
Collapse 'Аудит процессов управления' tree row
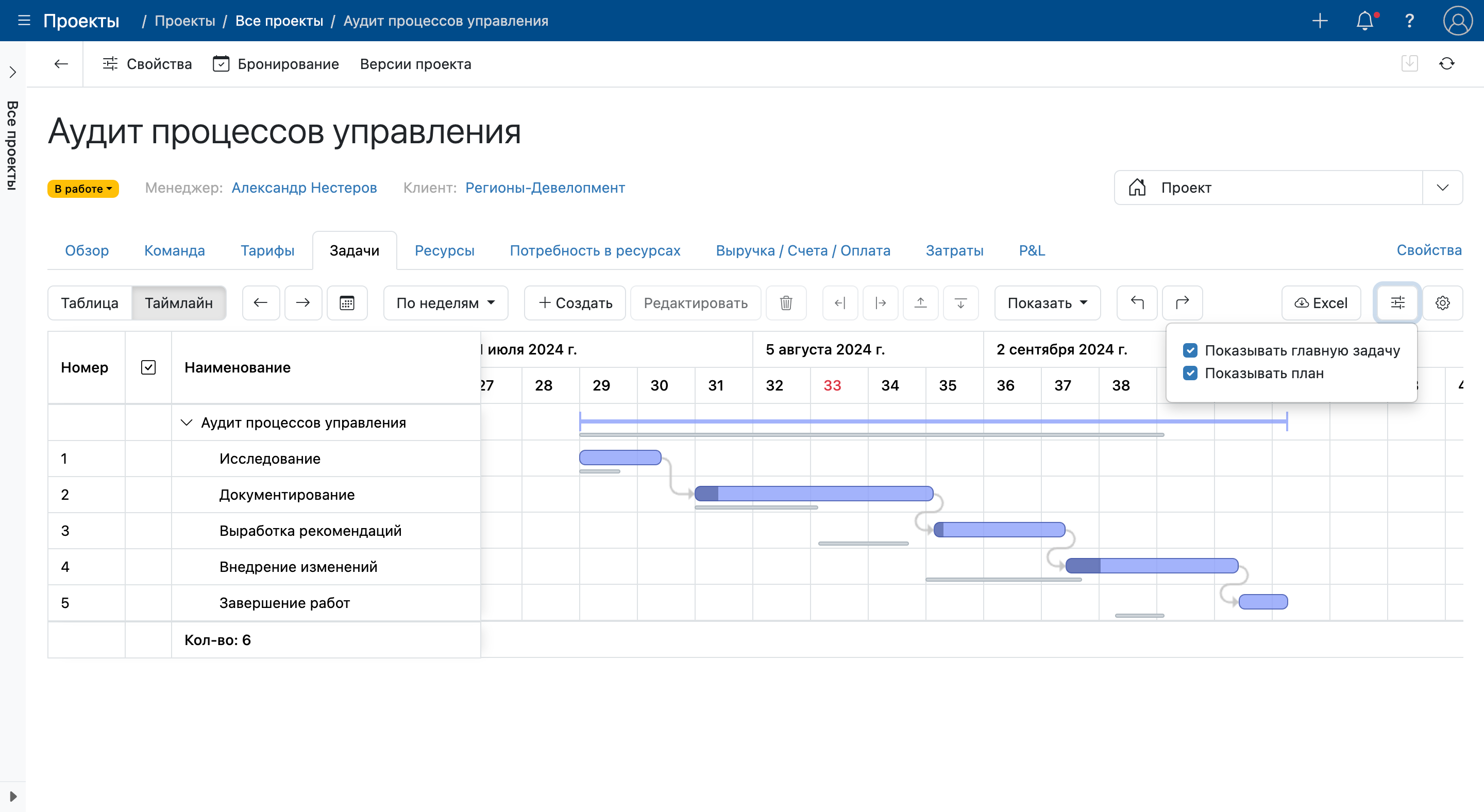[186, 422]
